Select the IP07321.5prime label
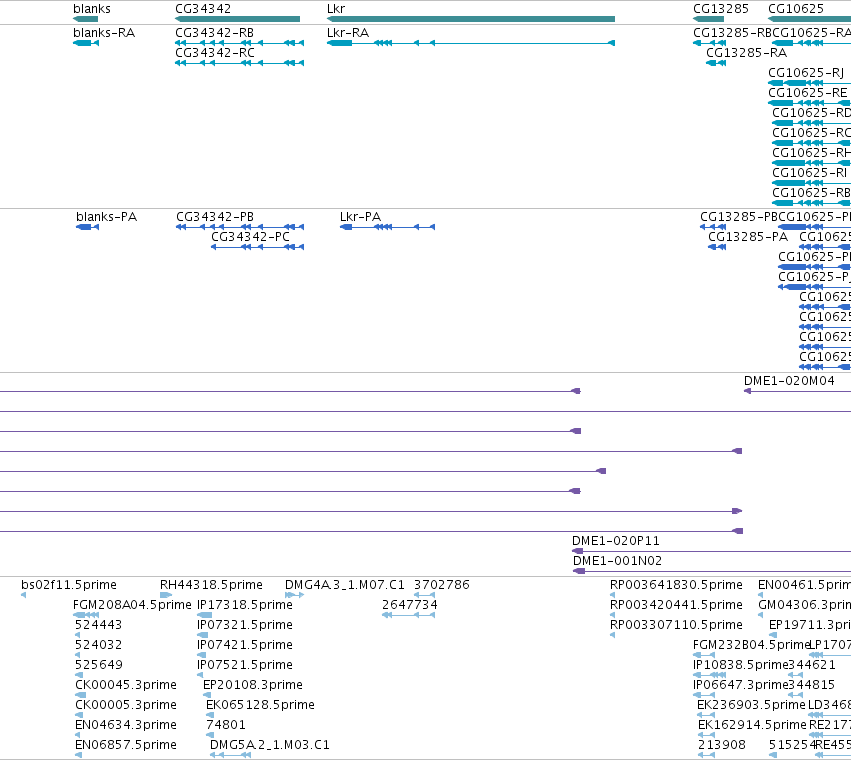Screen dimensions: 851x760 coord(245,625)
